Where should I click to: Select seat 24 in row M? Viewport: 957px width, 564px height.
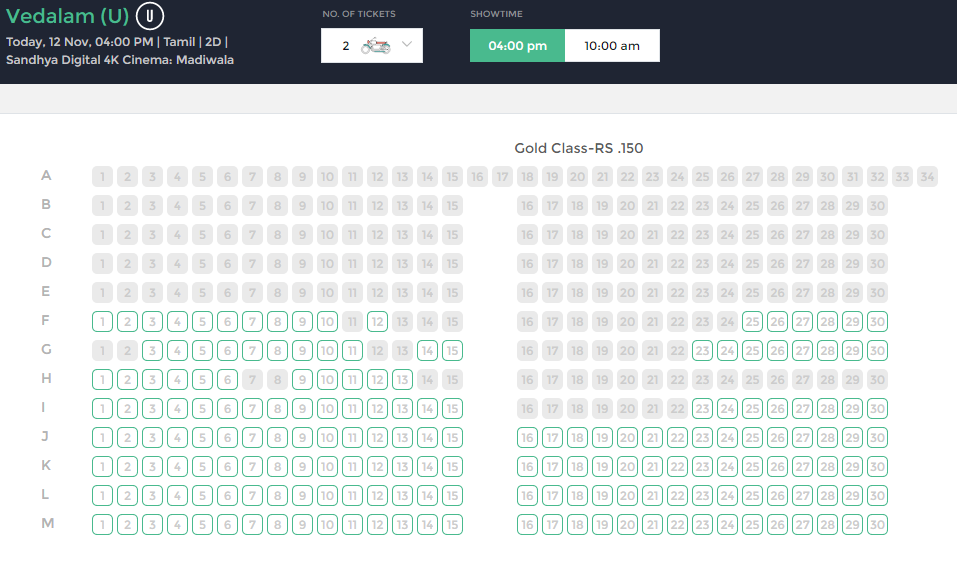[x=728, y=525]
